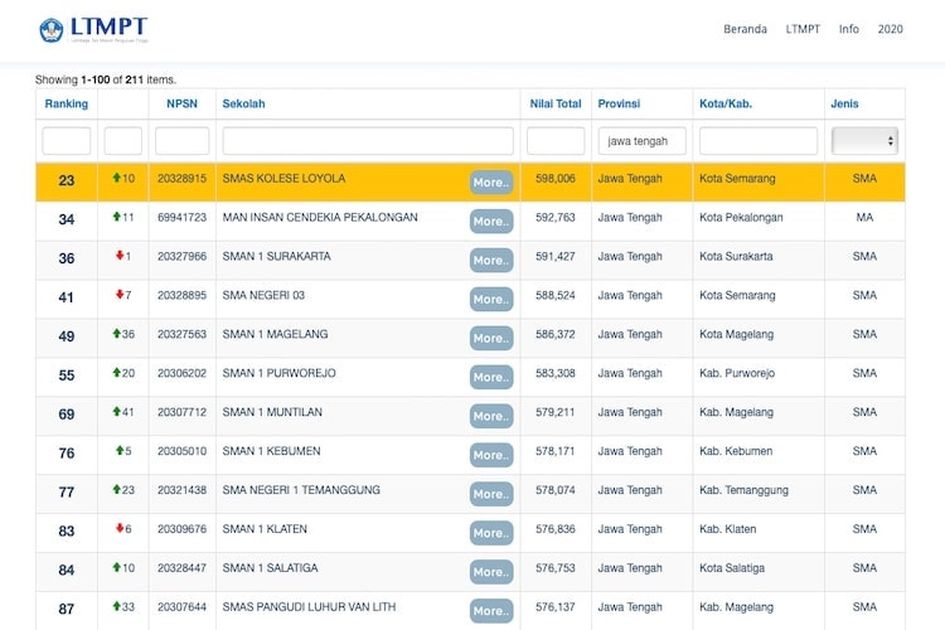Click city cell Kab. Klaten
The width and height of the screenshot is (945, 630).
pos(727,529)
